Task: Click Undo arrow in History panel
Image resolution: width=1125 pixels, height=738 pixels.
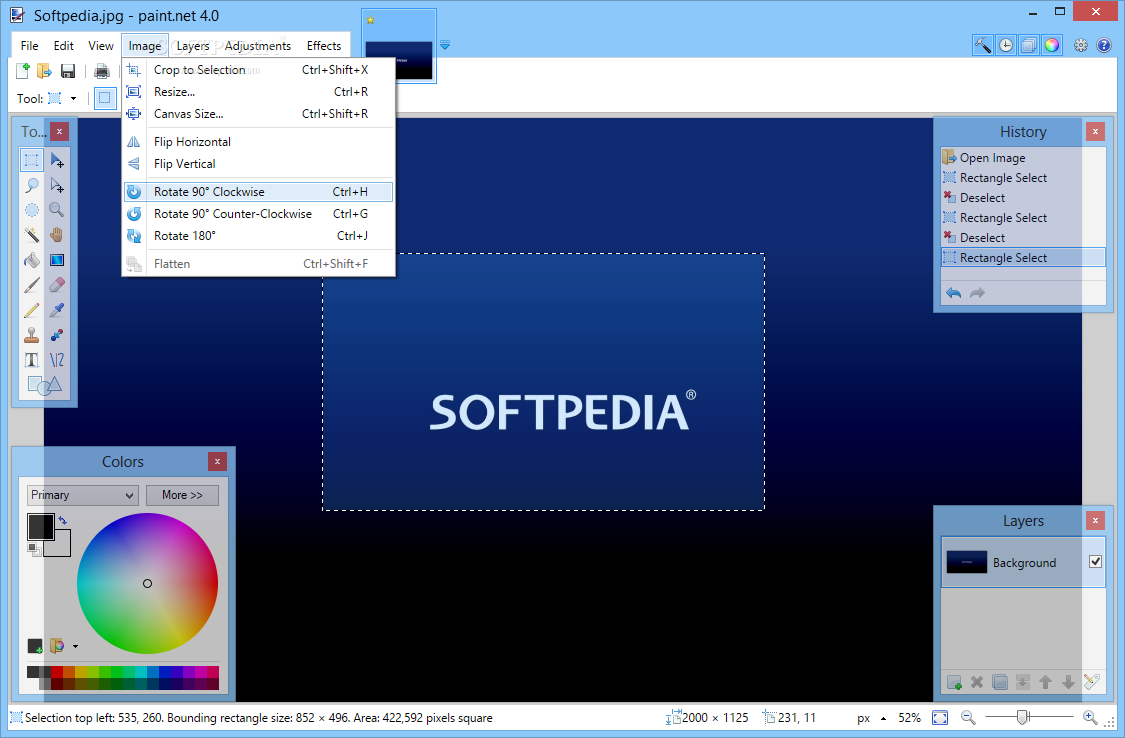Action: 954,293
